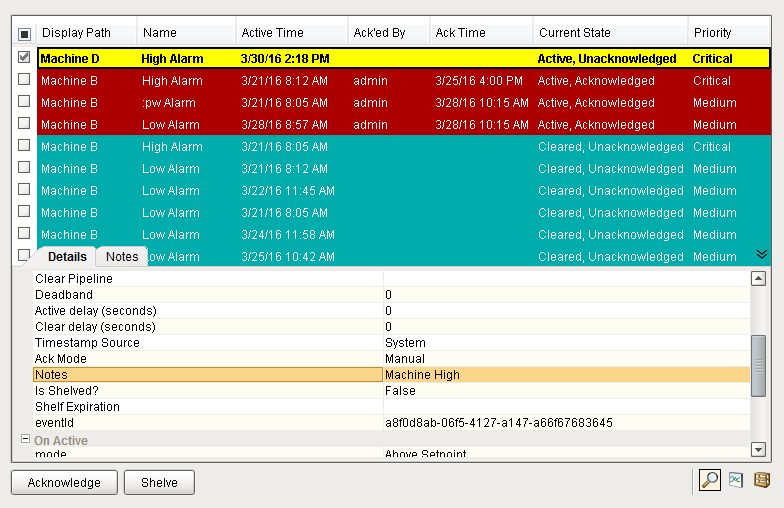Collapse the On Active section

tap(25, 439)
